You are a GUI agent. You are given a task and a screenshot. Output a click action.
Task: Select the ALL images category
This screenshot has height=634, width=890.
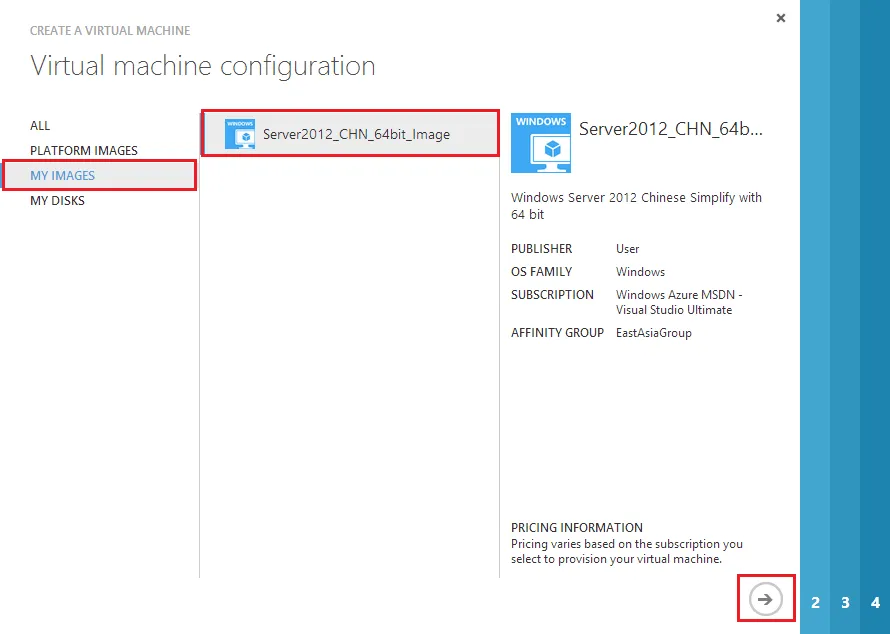coord(40,125)
